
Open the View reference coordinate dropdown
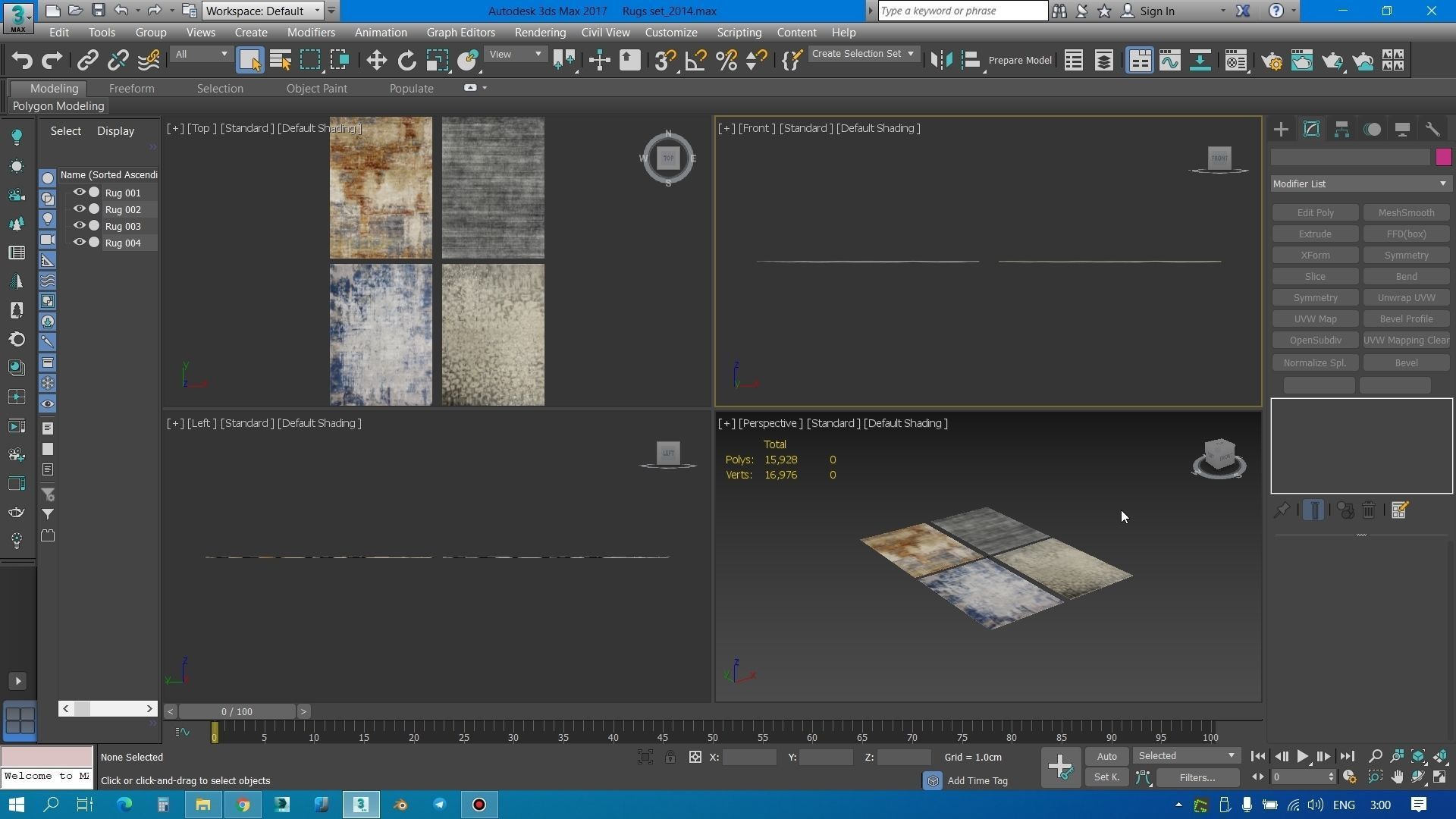[x=516, y=54]
